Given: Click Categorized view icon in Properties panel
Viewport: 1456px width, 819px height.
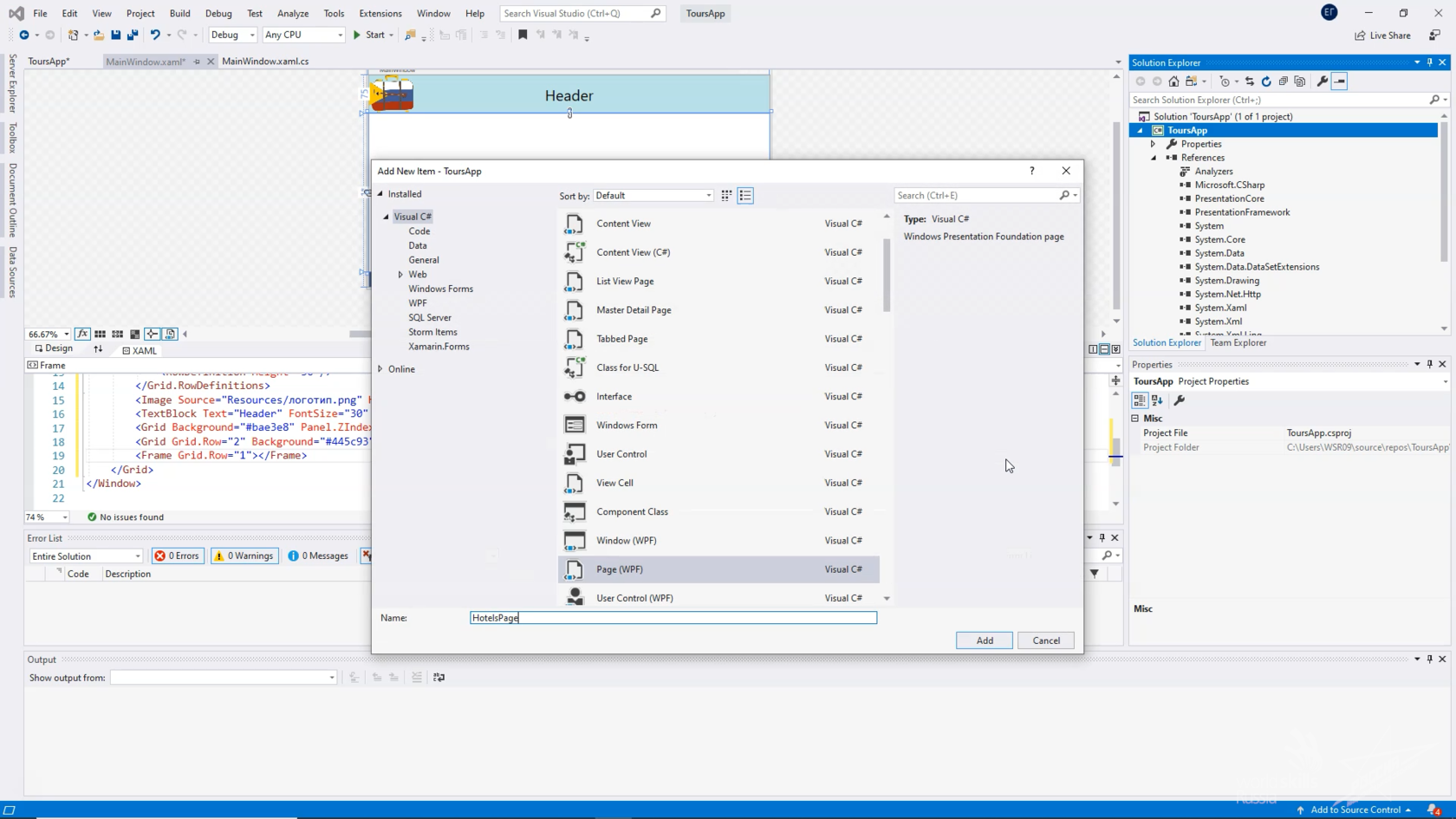Looking at the screenshot, I should click(x=1140, y=400).
